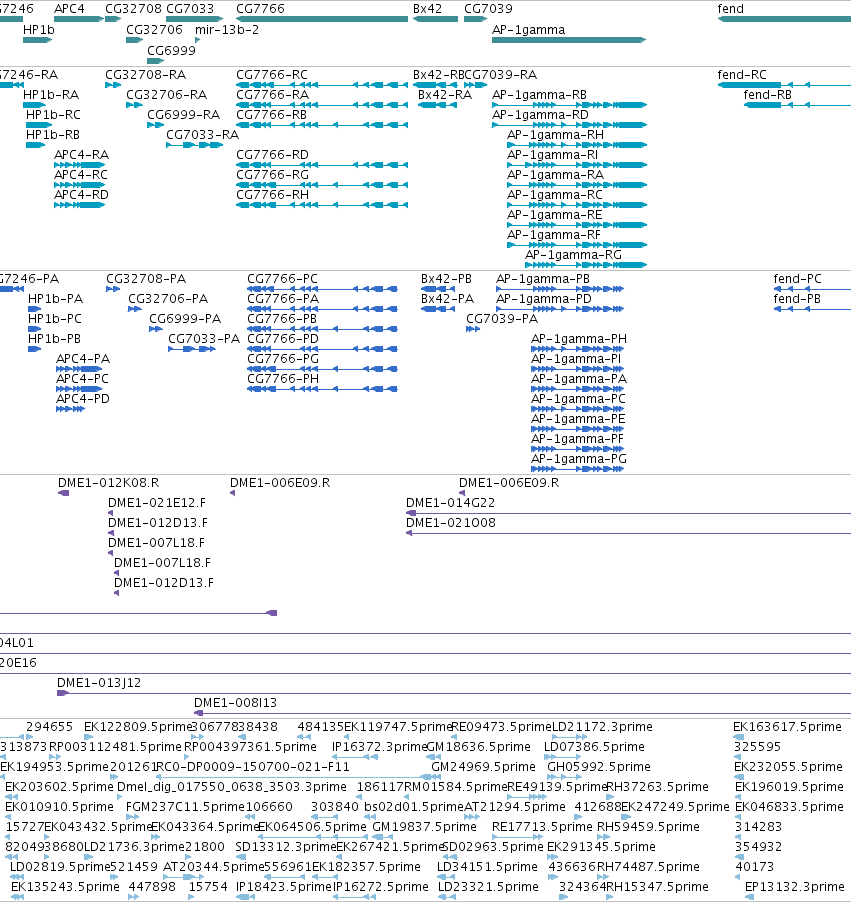This screenshot has width=851, height=902.
Task: Open the Bx42 gene label
Action: pos(428,9)
